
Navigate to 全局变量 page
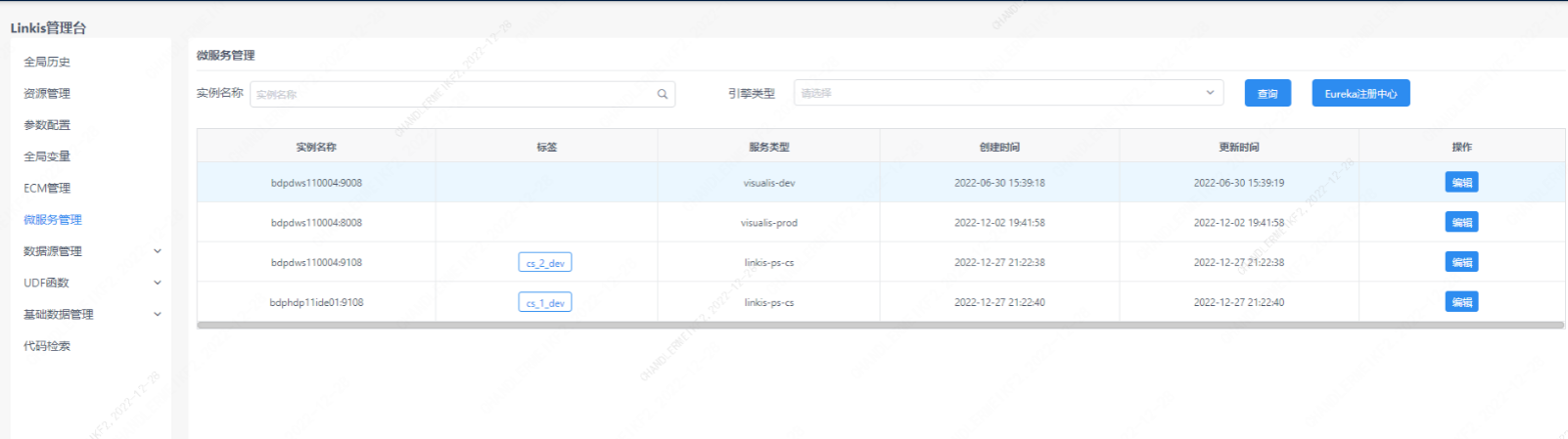tap(47, 156)
